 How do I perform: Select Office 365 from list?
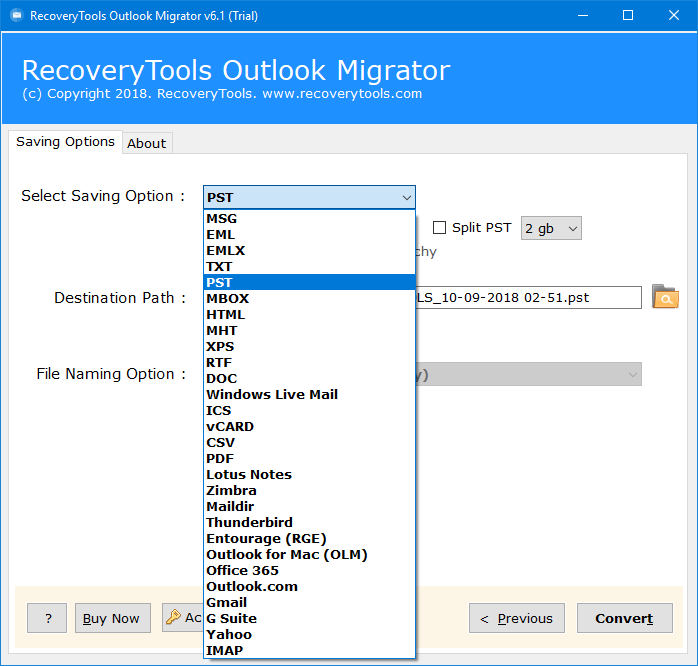coord(309,571)
